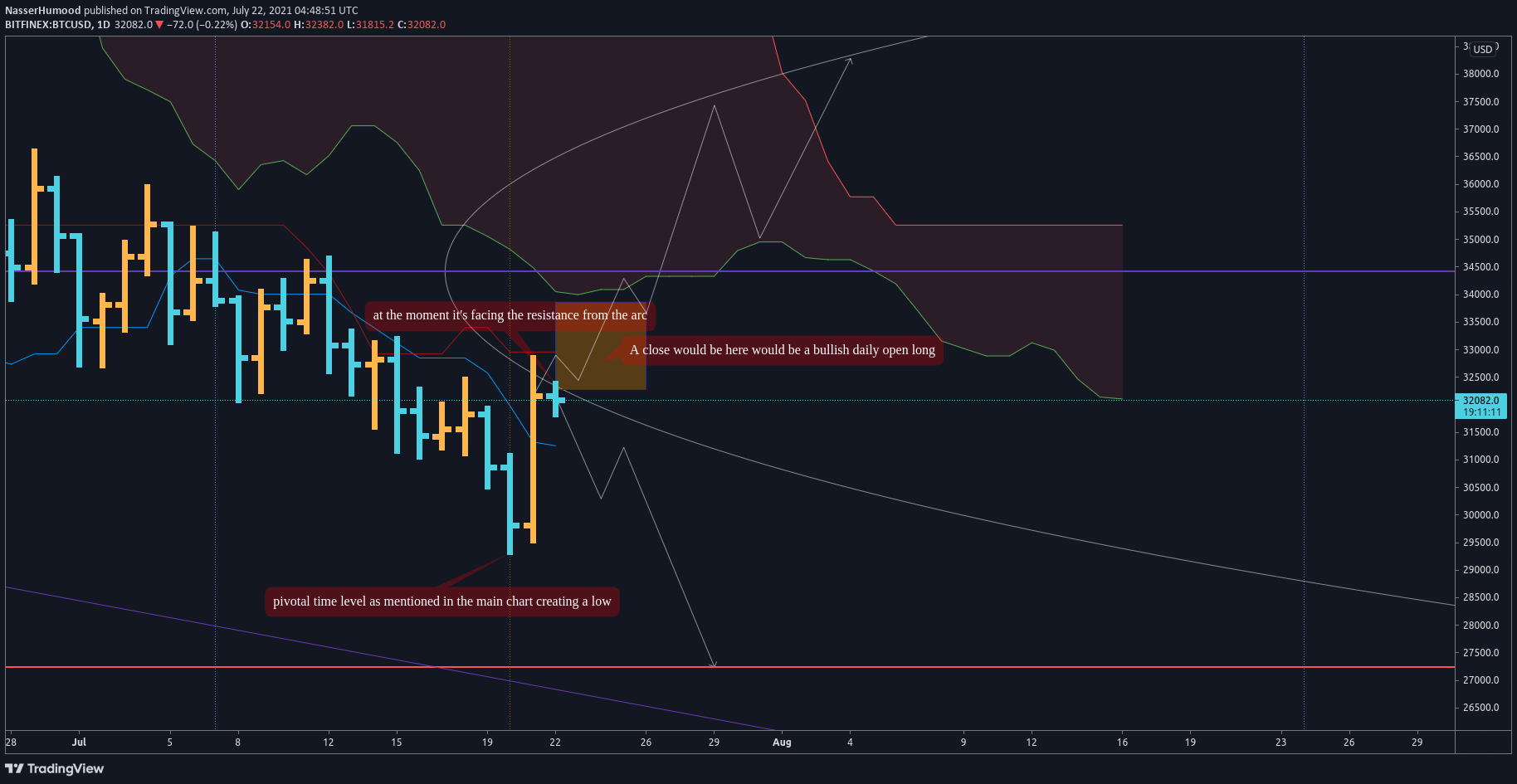Click the 9 date label on time axis

pos(963,743)
